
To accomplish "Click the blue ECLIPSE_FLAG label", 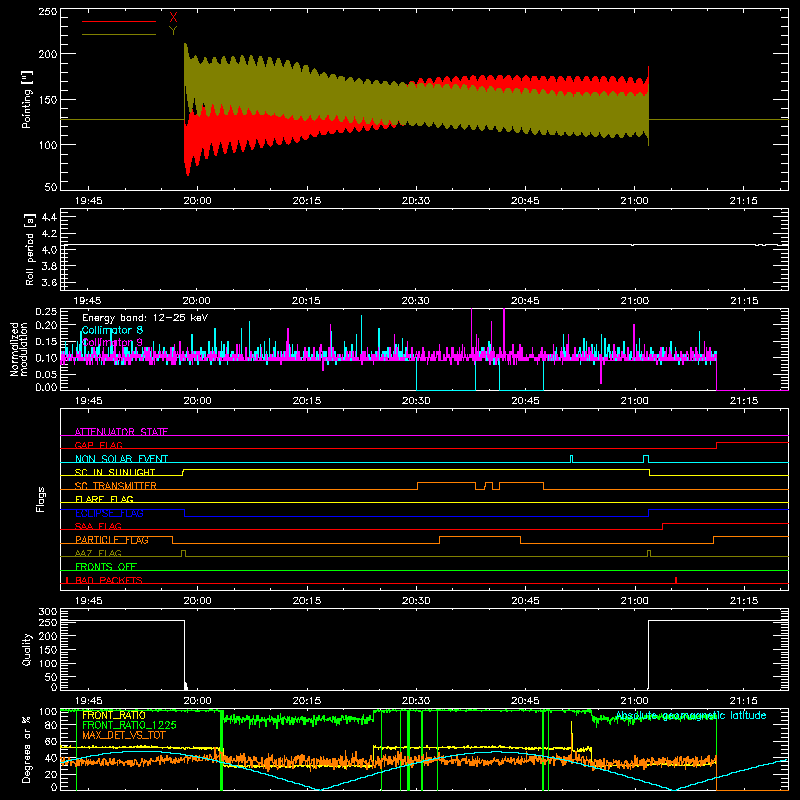I will pos(109,513).
